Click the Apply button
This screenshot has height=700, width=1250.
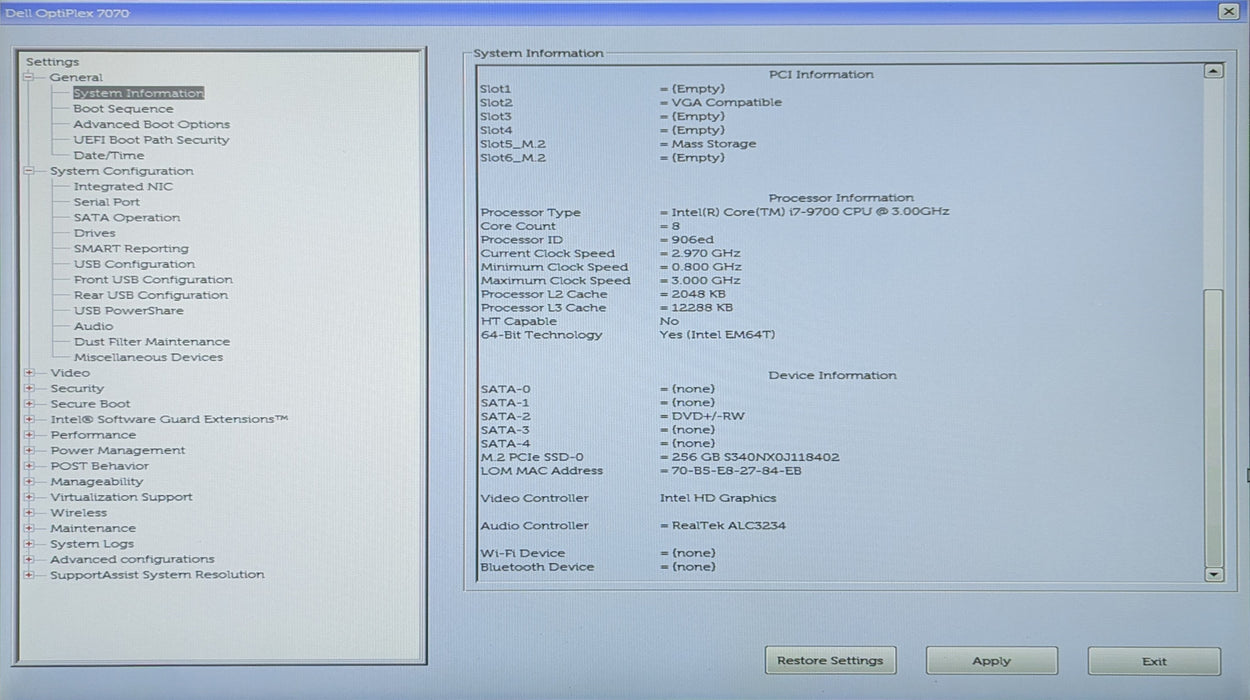(x=991, y=661)
